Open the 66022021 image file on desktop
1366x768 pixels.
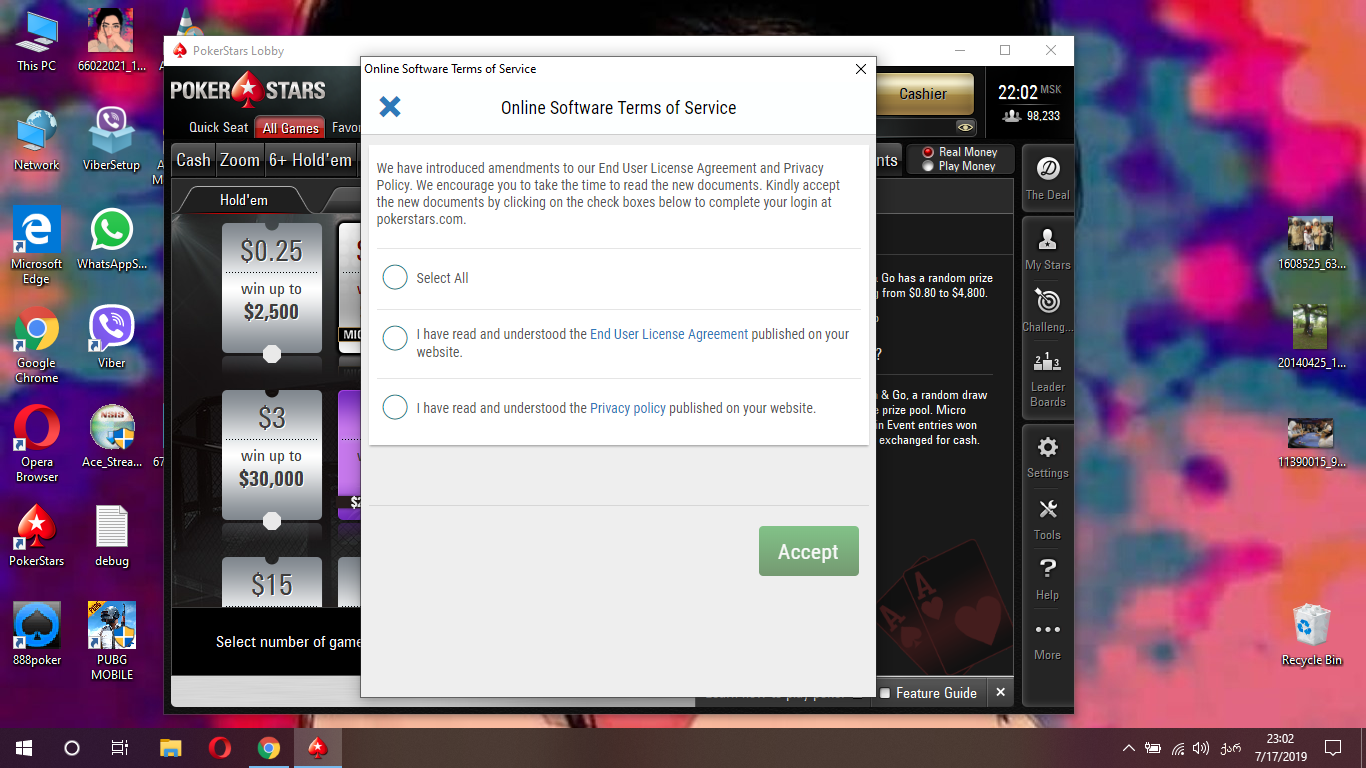(x=112, y=42)
